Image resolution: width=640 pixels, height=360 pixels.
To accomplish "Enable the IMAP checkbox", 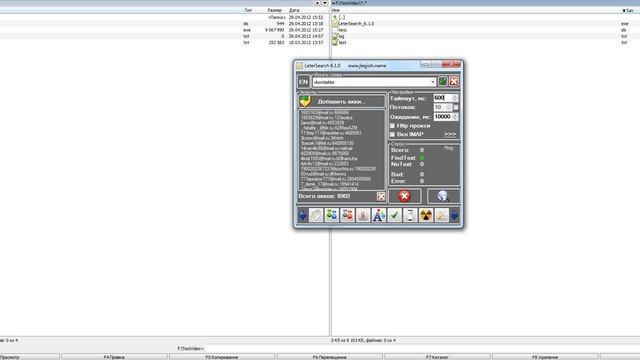I will (x=392, y=134).
